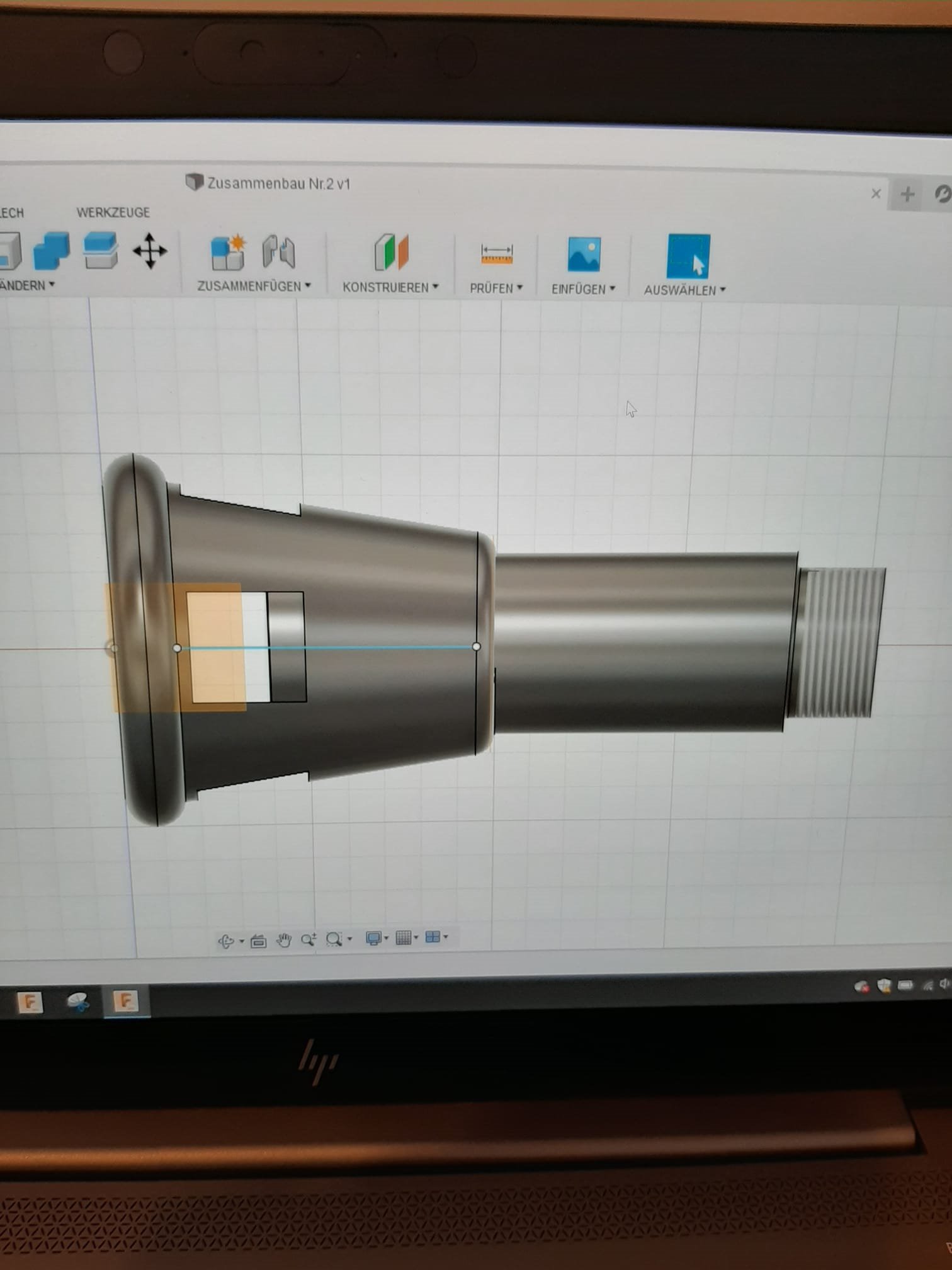This screenshot has width=952, height=1270.
Task: Click the Insert image icon above Einfügen
Action: click(584, 255)
